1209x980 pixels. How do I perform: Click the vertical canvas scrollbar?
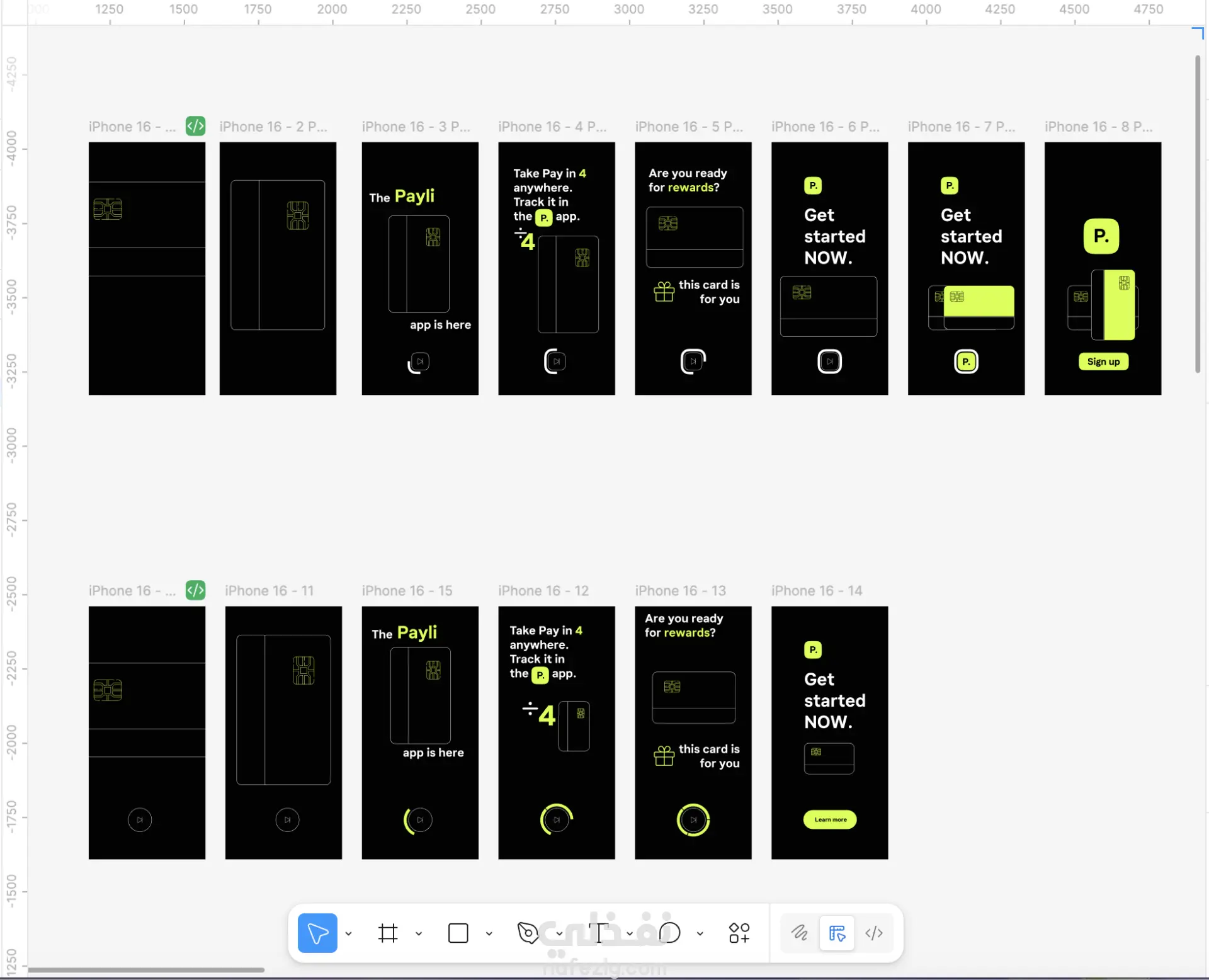click(1198, 214)
